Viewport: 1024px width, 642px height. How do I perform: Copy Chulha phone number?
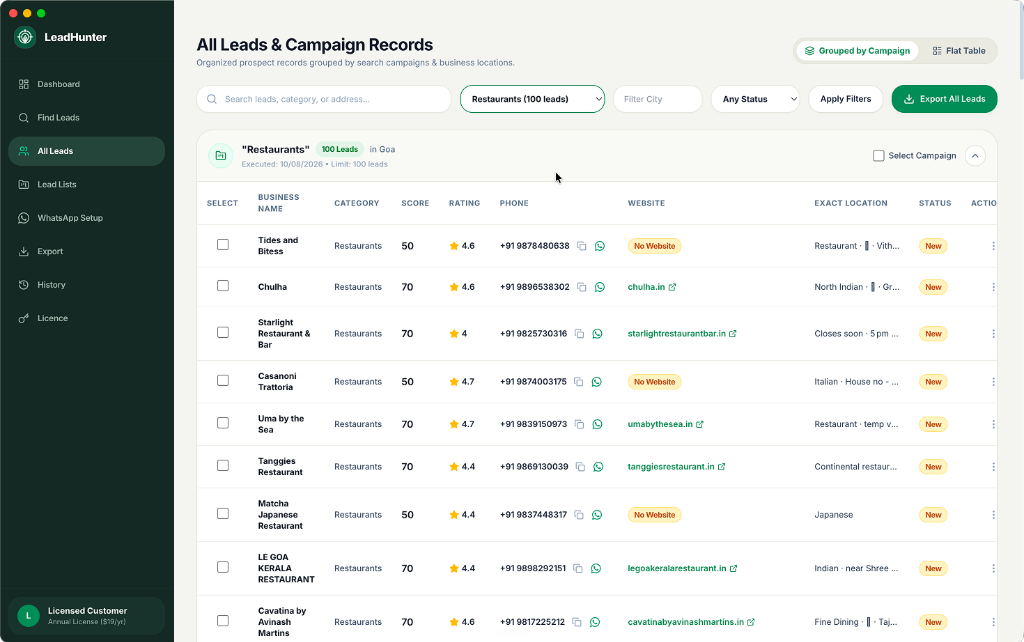[x=581, y=287]
